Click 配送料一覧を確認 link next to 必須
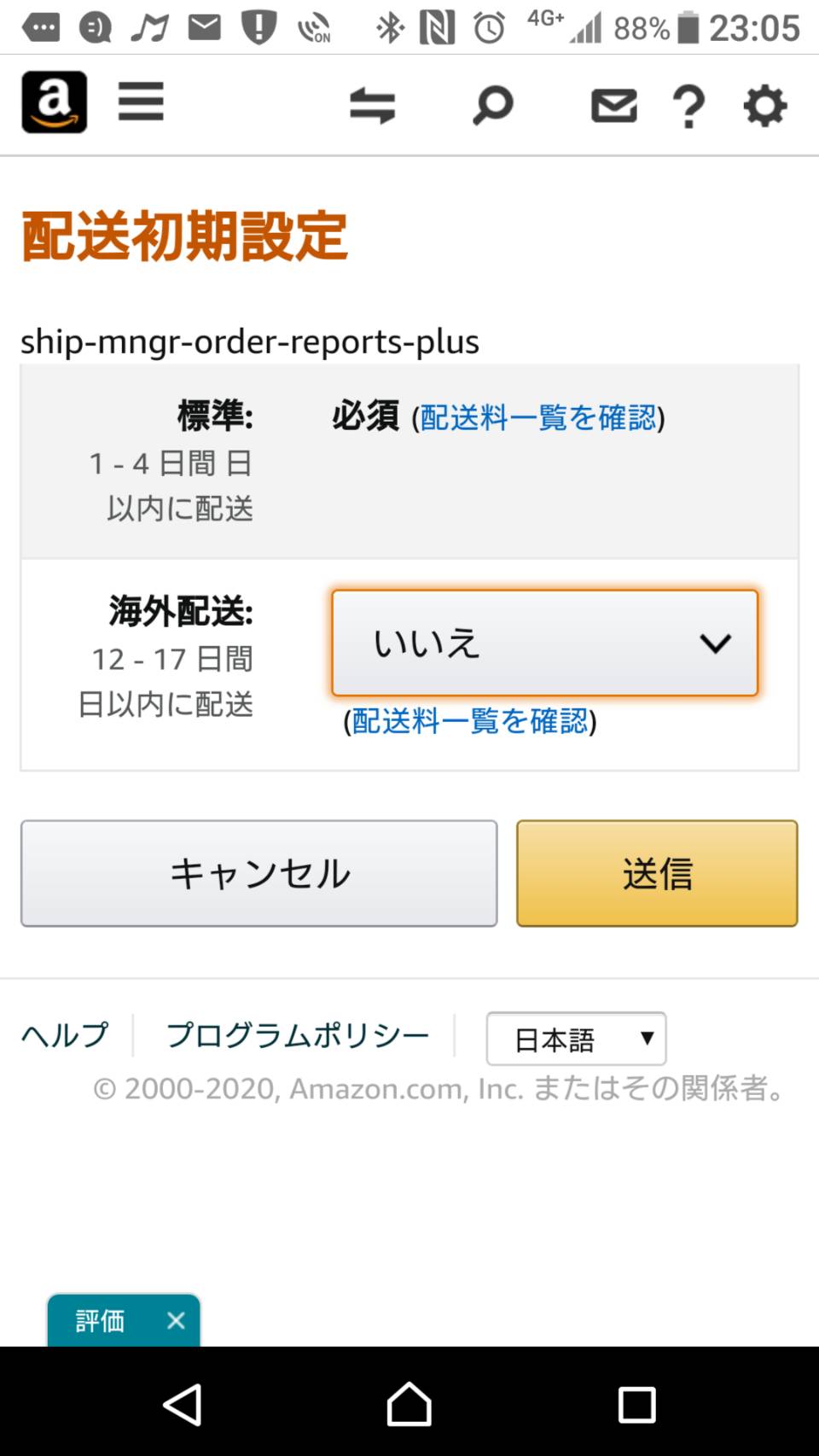Image resolution: width=819 pixels, height=1456 pixels. point(537,417)
